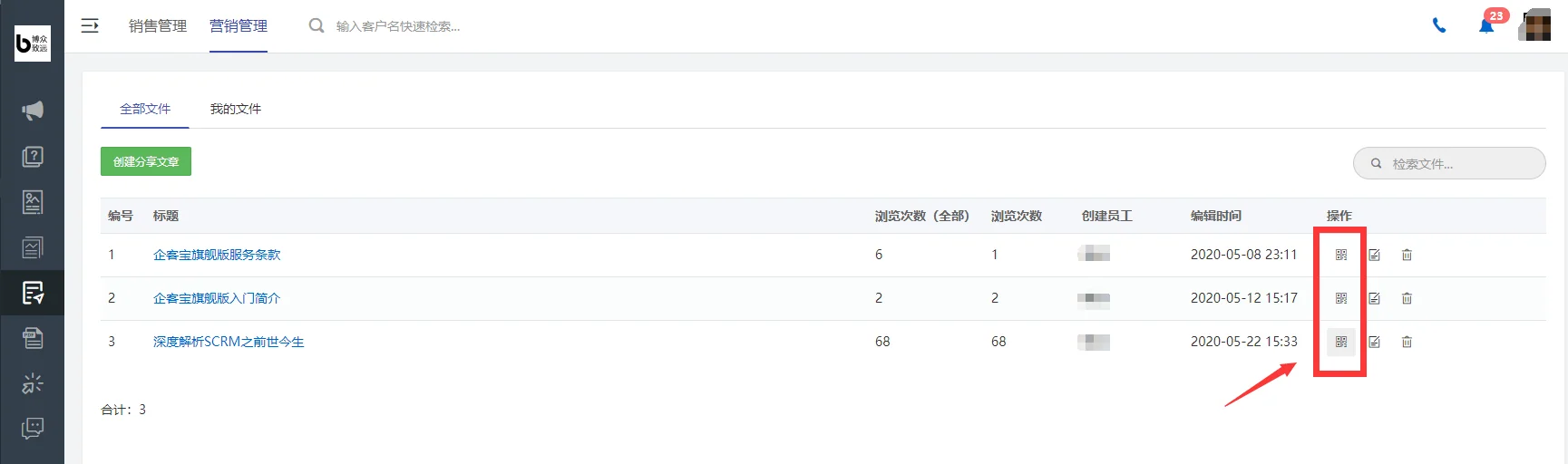The image size is (1568, 464).
Task: Open article link 企客宝旗舰版服务条款
Action: 217,255
